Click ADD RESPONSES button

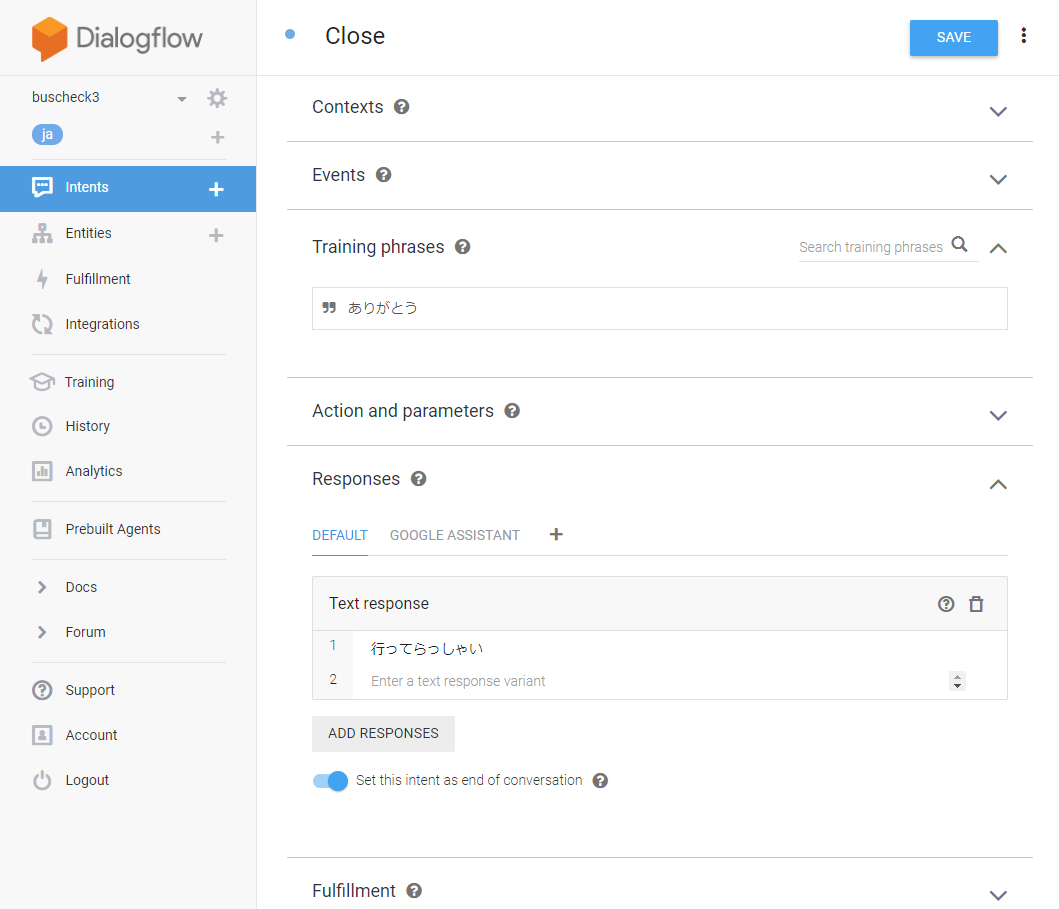click(x=383, y=733)
